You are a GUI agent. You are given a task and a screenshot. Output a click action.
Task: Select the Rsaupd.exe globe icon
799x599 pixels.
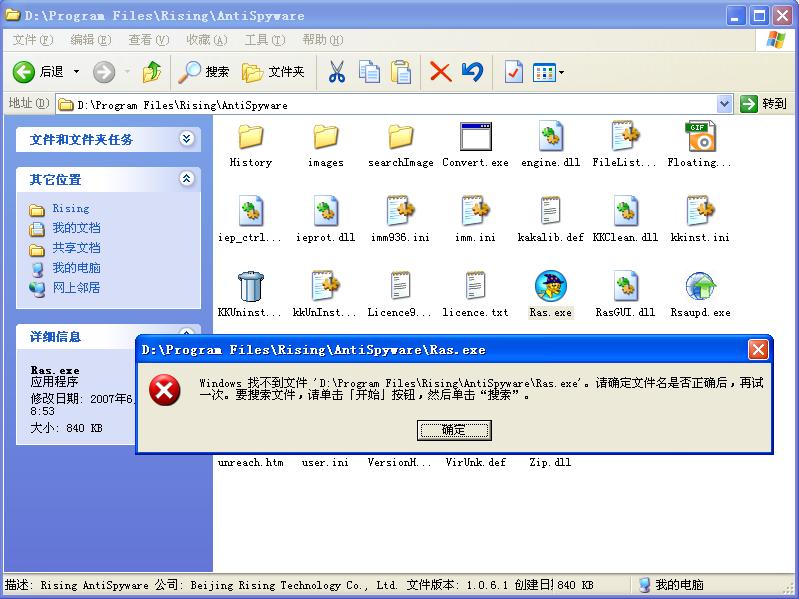click(701, 286)
